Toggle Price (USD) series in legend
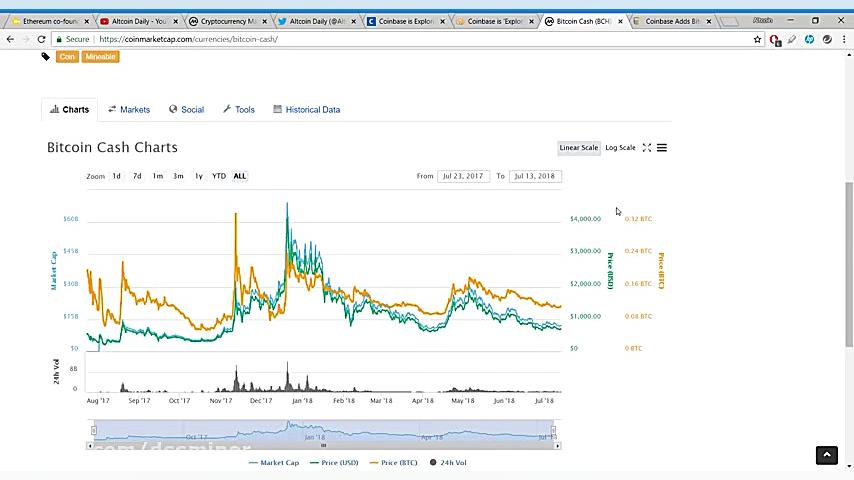854x480 pixels. click(334, 463)
